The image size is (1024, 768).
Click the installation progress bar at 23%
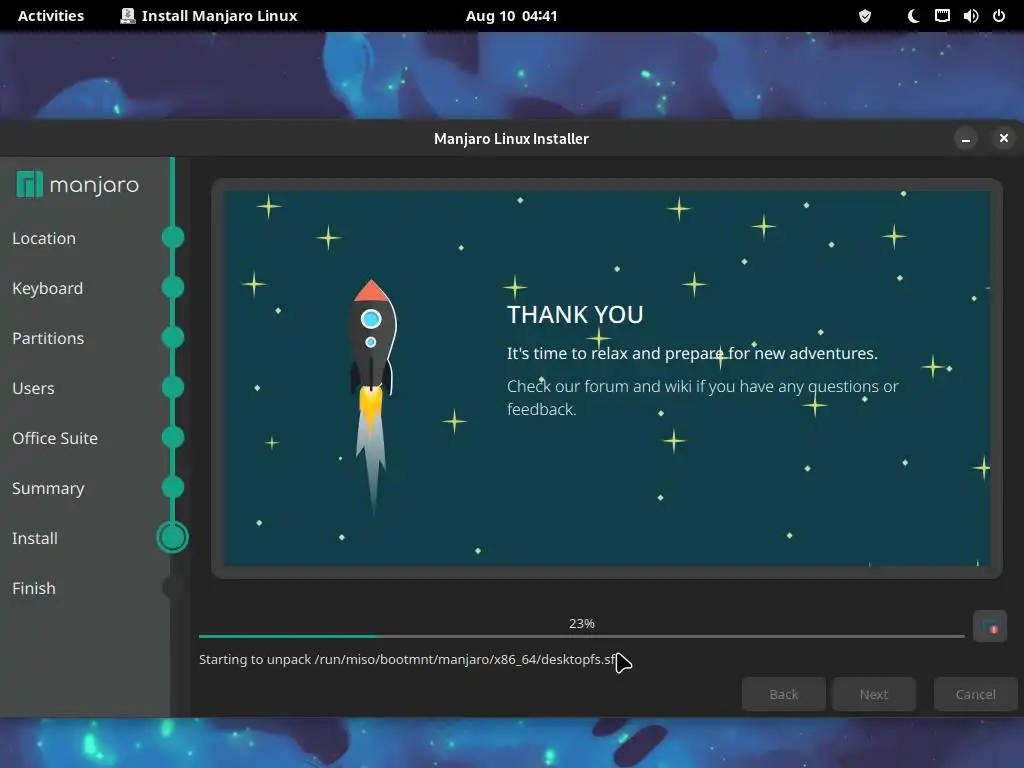tap(581, 636)
